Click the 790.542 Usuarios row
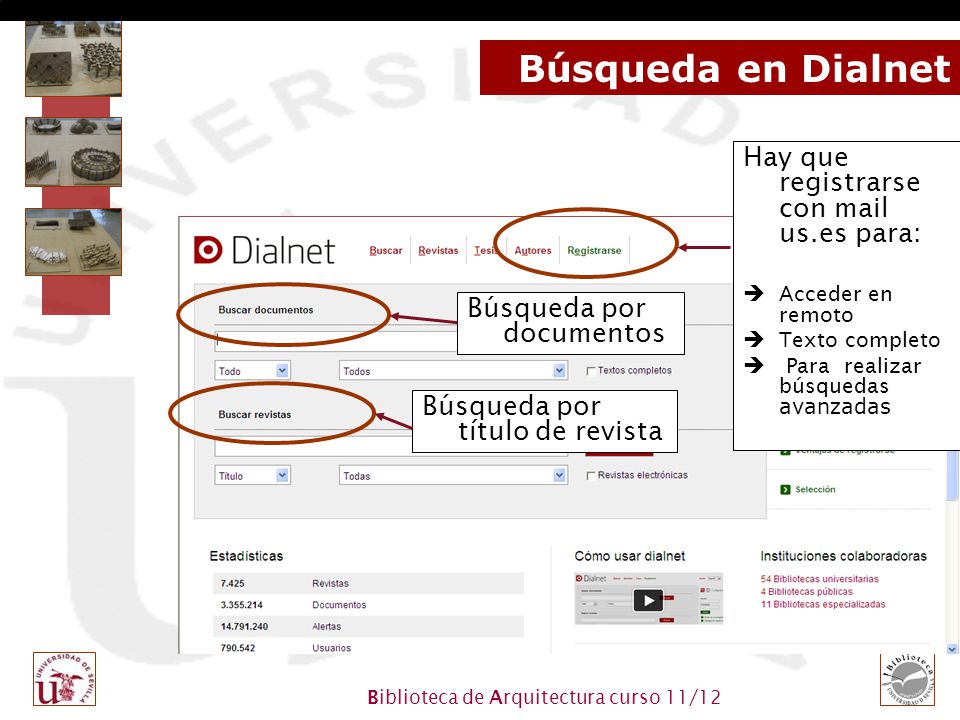This screenshot has width=960, height=720. [x=369, y=647]
